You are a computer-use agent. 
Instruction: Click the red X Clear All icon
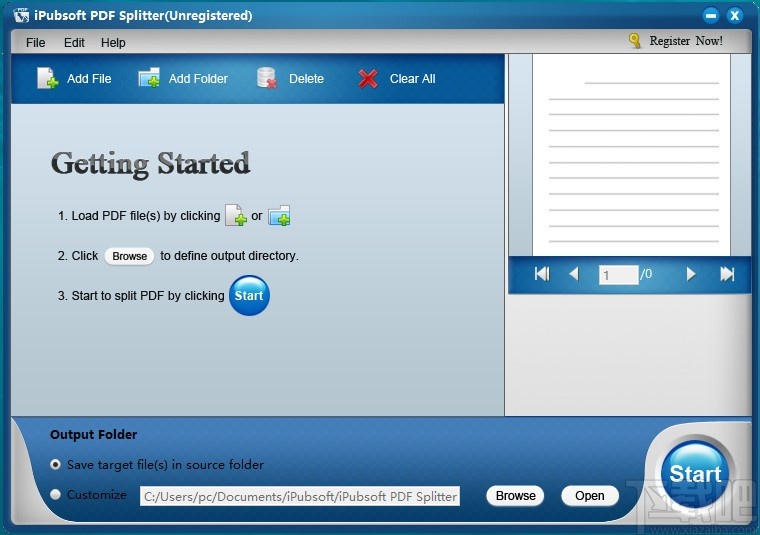[x=368, y=79]
